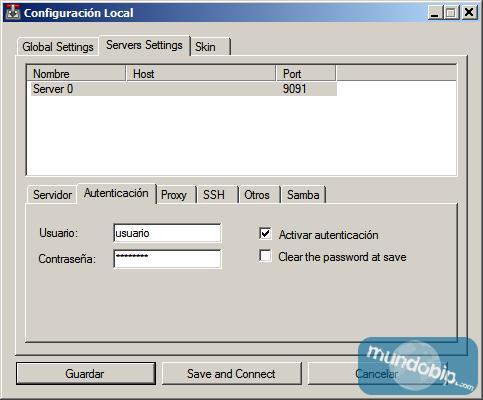Open the SSH sub-tab
The width and height of the screenshot is (483, 400).
pos(217,195)
